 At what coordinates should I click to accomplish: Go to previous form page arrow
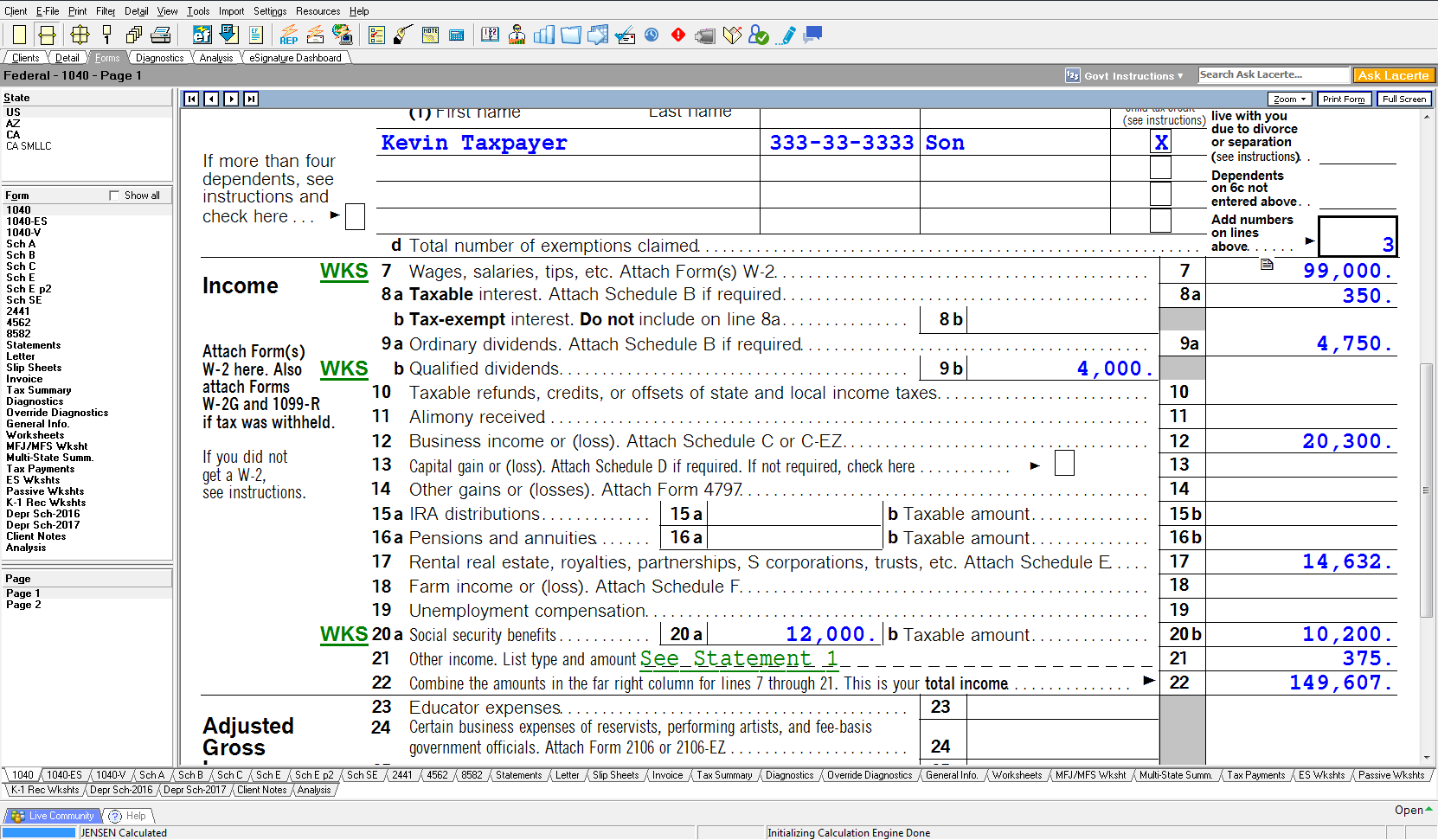[211, 99]
